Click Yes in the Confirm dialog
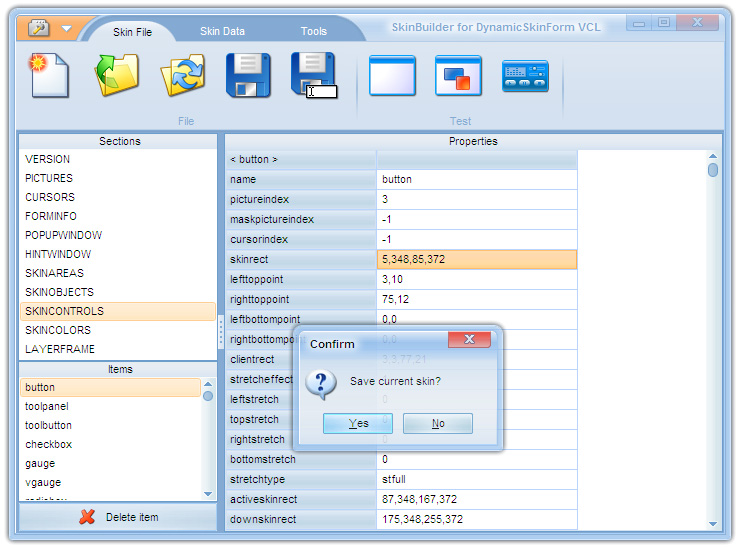This screenshot has height=549, width=740. pyautogui.click(x=358, y=423)
